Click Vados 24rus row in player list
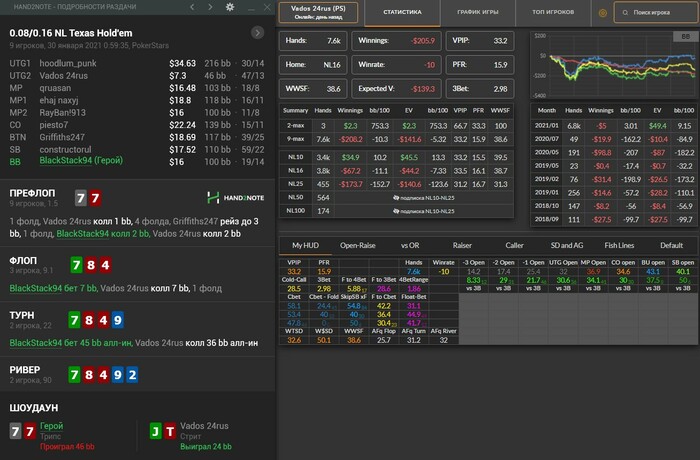Screen dimensions: 700x460 coord(137,76)
